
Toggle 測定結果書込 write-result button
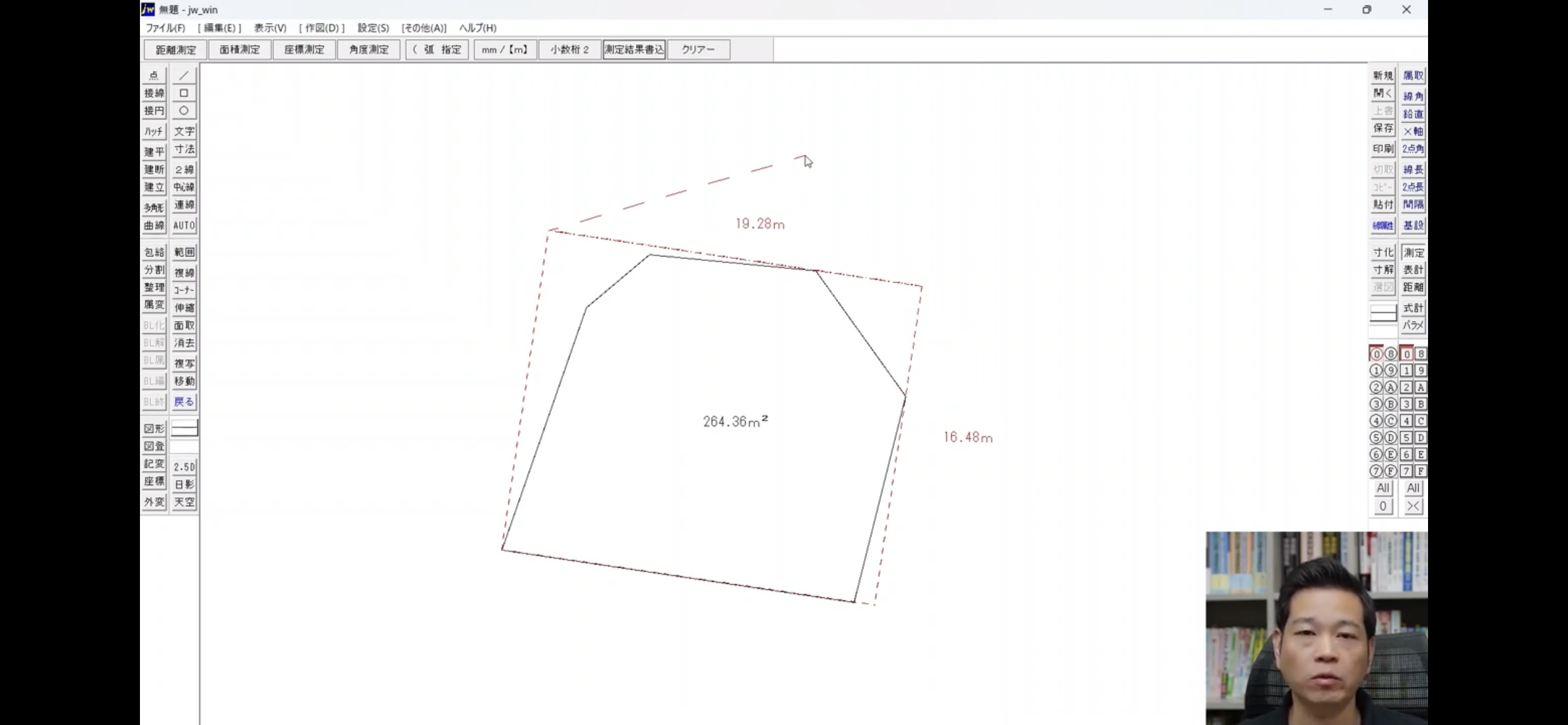tap(634, 50)
